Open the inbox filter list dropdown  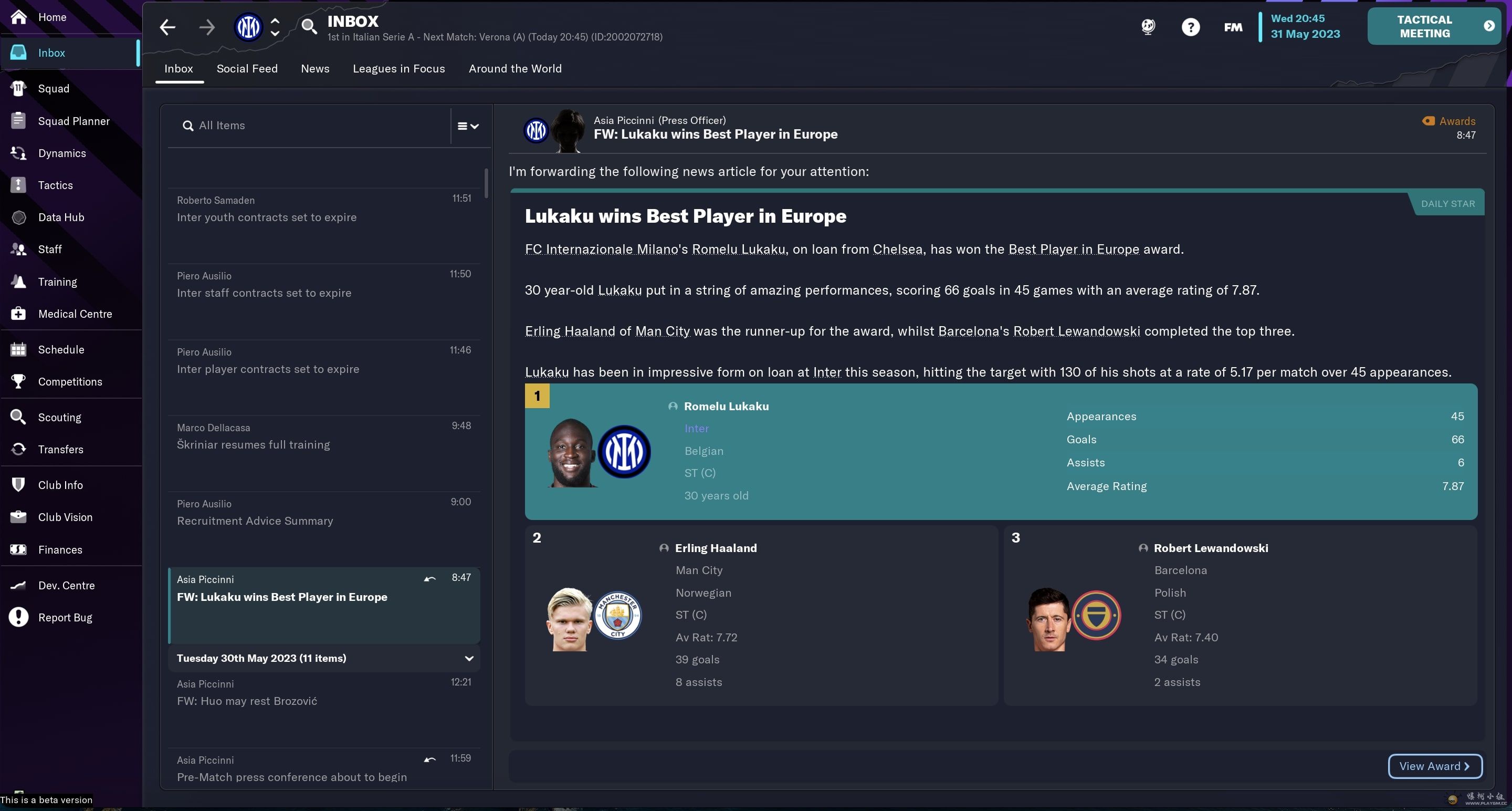pos(468,126)
